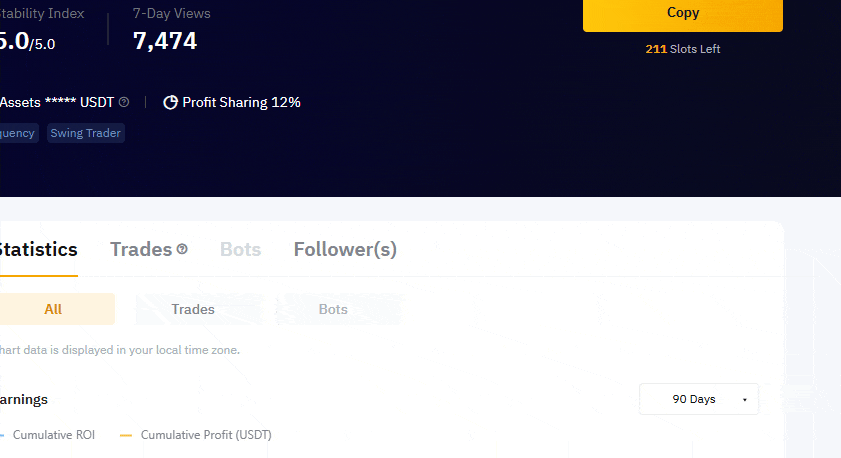
Task: Open the 90 Days period dropdown
Action: click(x=698, y=399)
